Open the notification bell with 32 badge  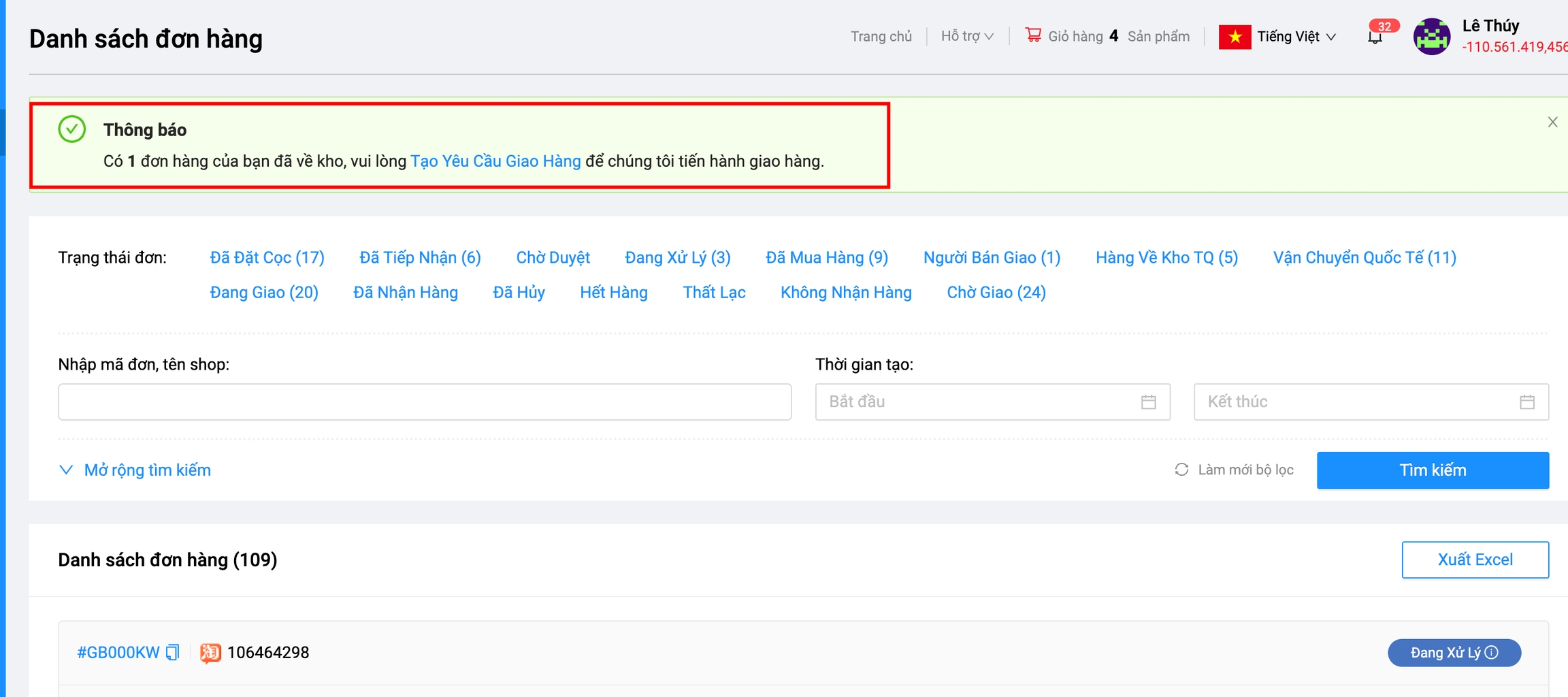click(x=1375, y=37)
